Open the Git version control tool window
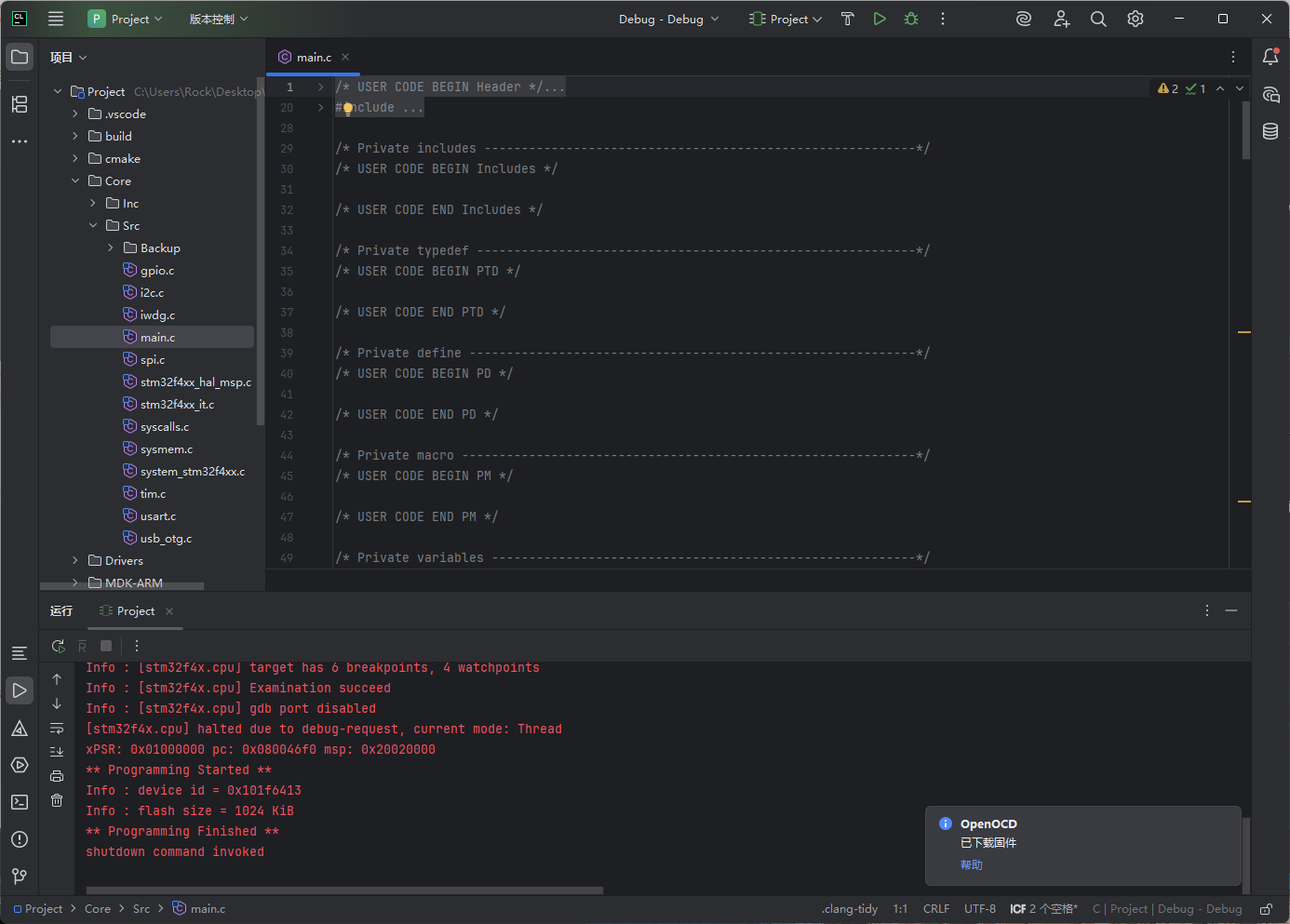 coord(20,877)
